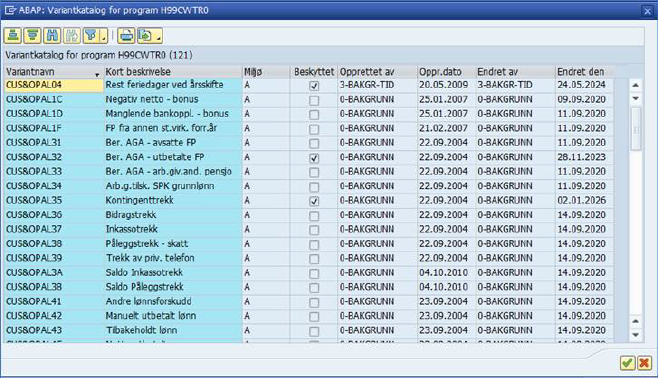658x378 pixels.
Task: Select variant CUS&OPAL43
Action: click(x=54, y=330)
